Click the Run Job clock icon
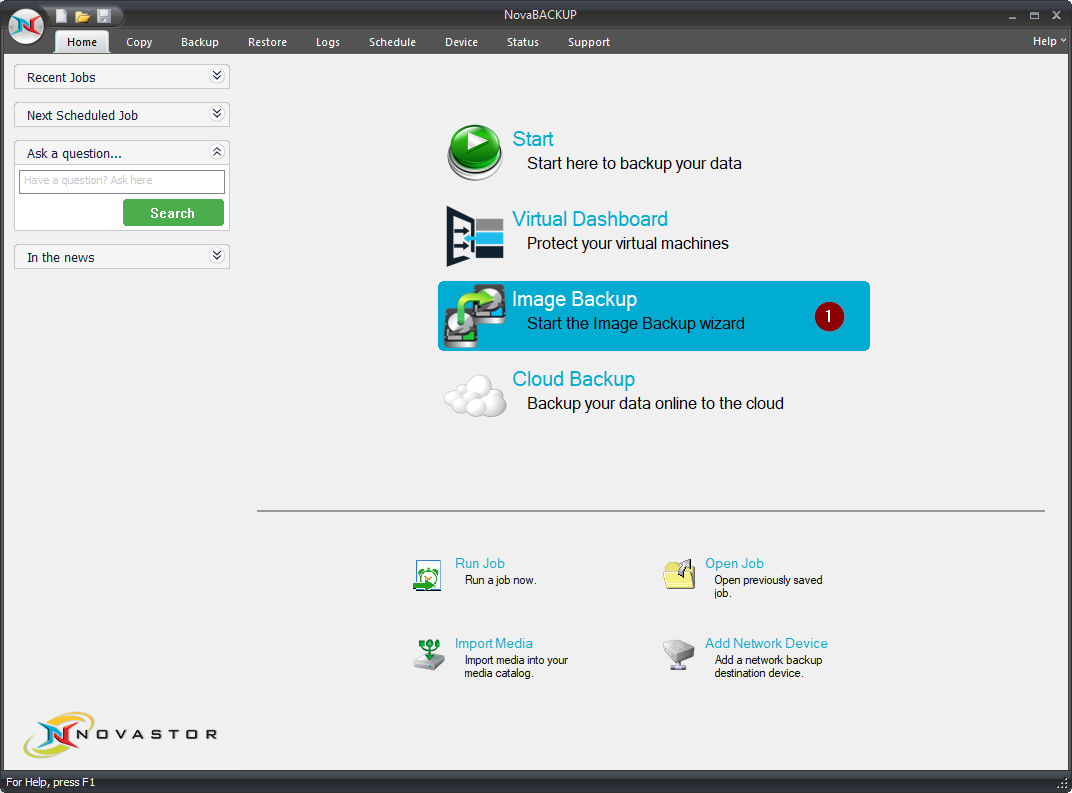Image resolution: width=1072 pixels, height=793 pixels. click(427, 575)
